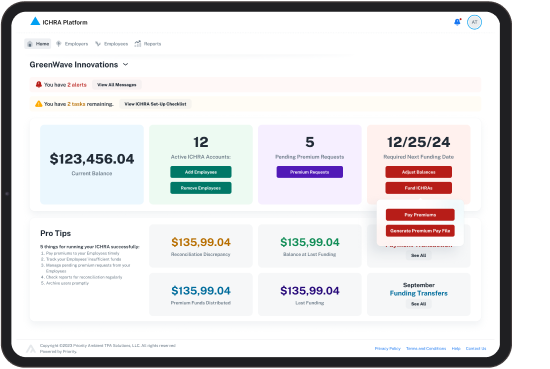550x369 pixels.
Task: Open View ICHRA Set-Up Checklist
Action: click(x=155, y=104)
